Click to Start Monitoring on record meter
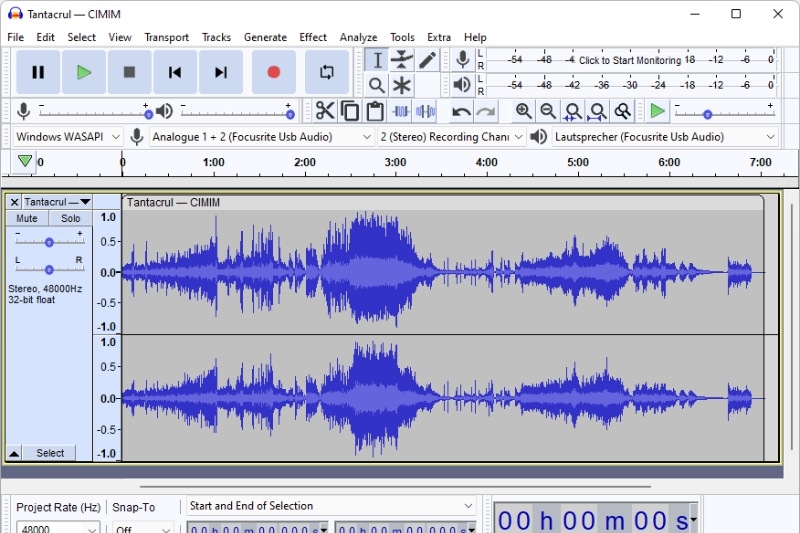 click(x=630, y=60)
